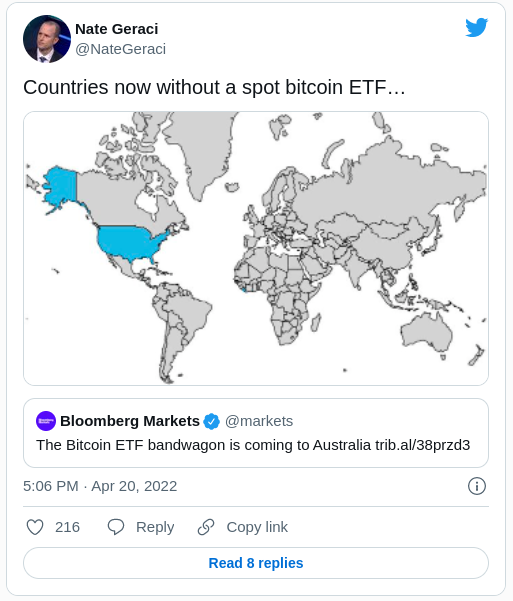Click the copy link chain icon
Screen dimensions: 513x601
206,527
